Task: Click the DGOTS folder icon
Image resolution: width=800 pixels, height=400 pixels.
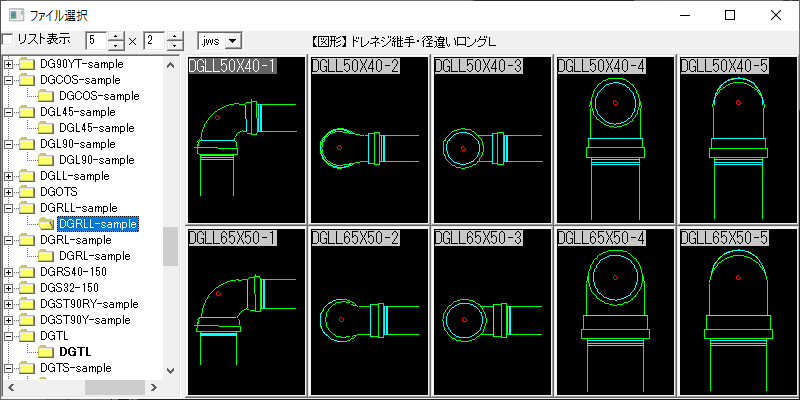Action: pyautogui.click(x=26, y=192)
